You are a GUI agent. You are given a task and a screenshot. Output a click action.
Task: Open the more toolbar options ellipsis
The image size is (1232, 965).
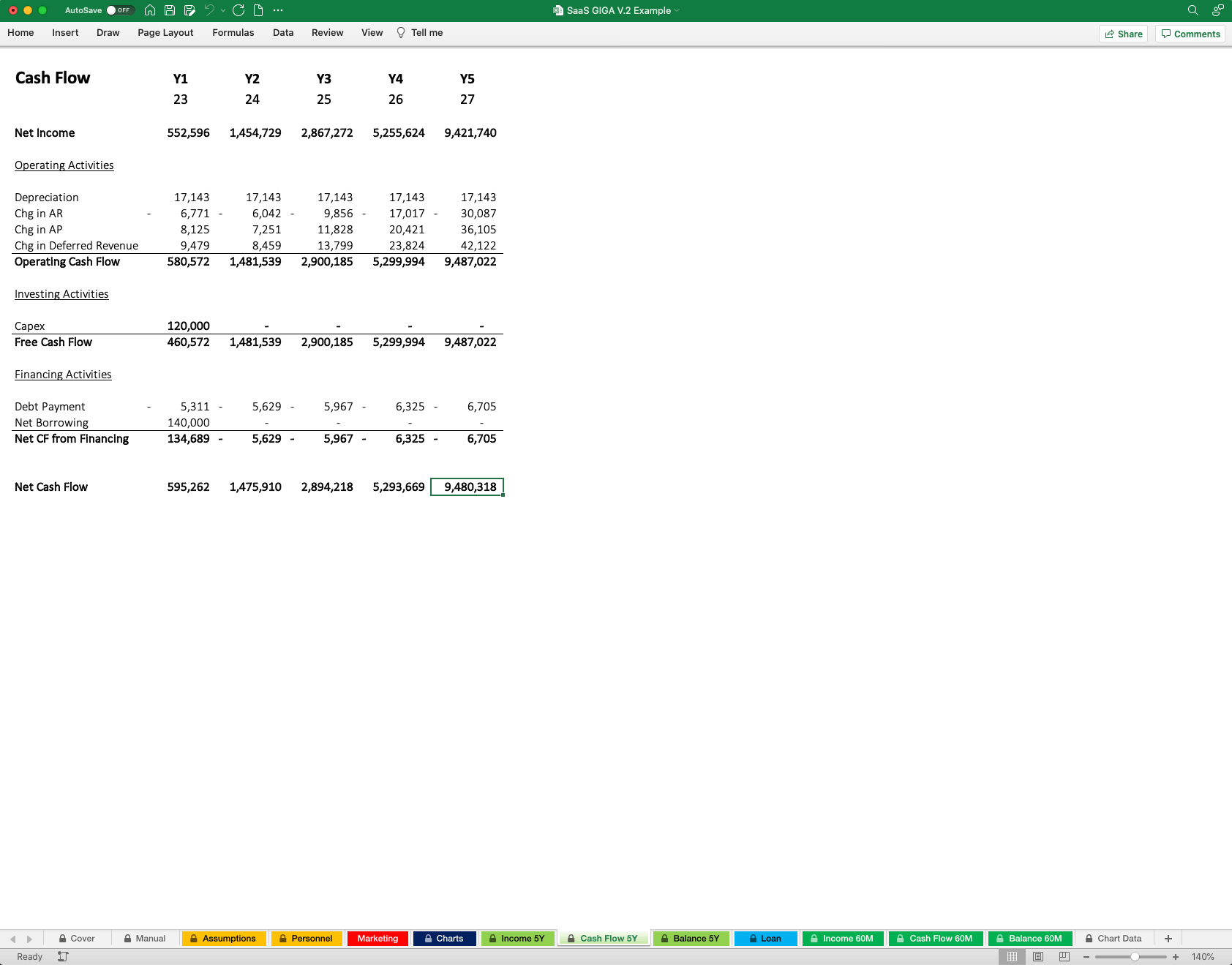(278, 10)
